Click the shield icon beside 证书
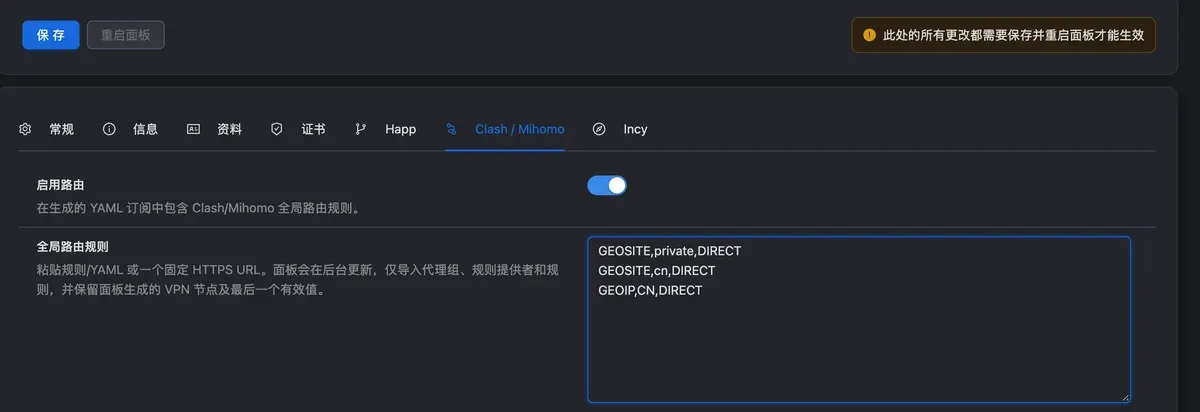This screenshot has width=1200, height=412. point(277,129)
